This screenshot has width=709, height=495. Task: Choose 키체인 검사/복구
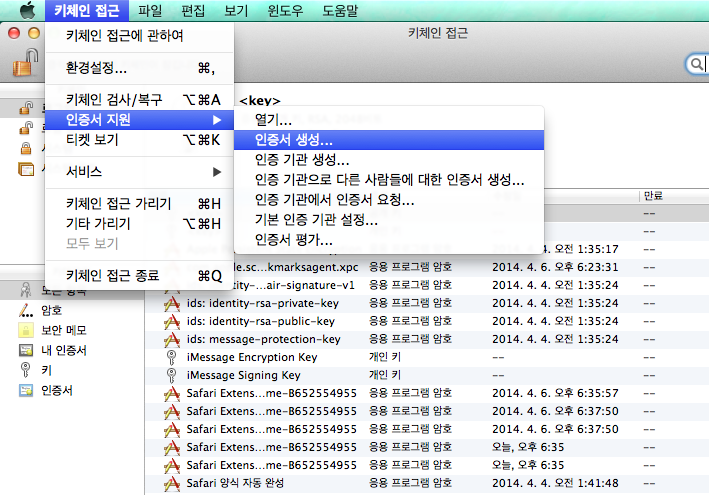139,99
